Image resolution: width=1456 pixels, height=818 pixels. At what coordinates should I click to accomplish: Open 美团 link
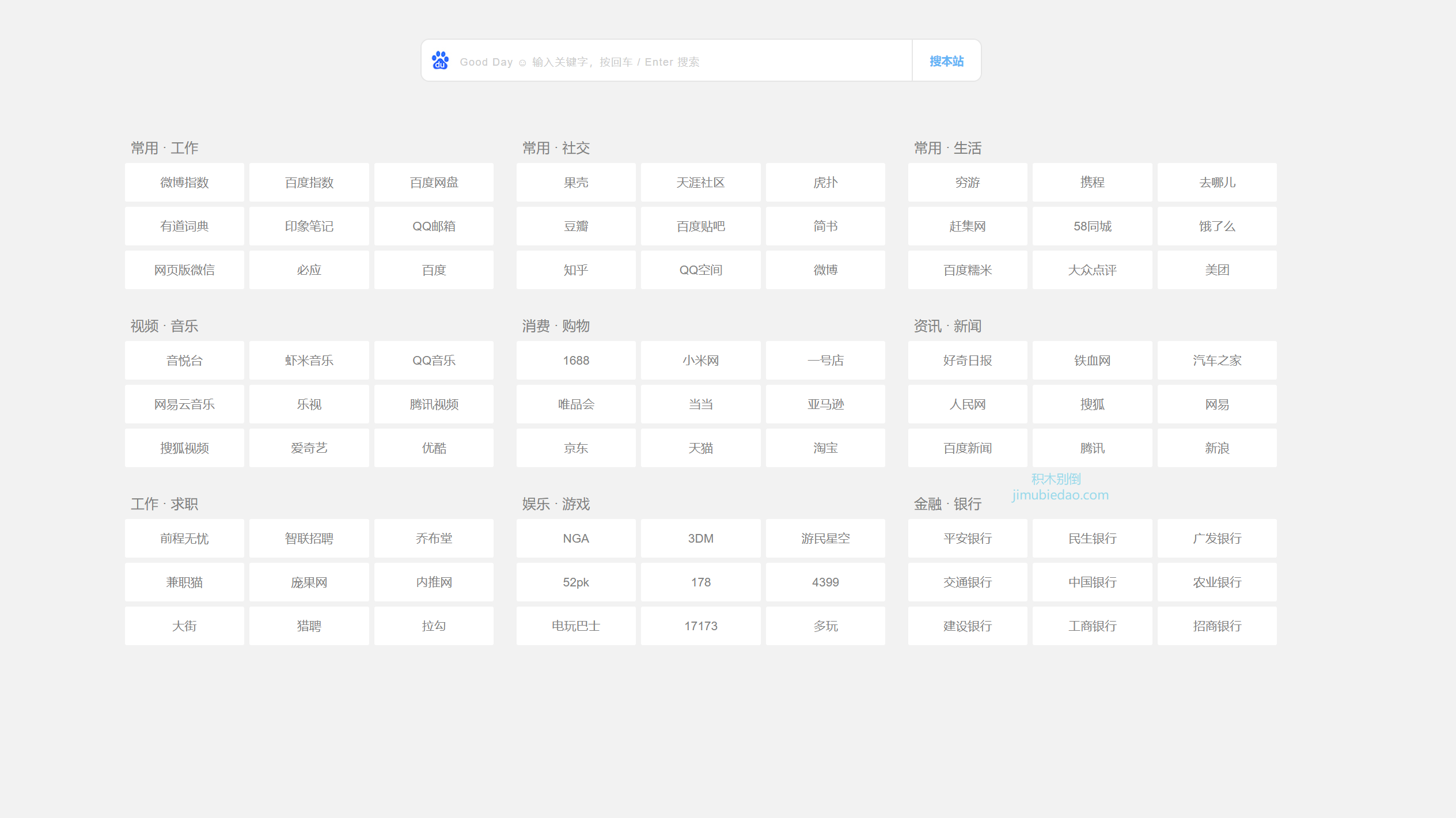tap(1217, 270)
